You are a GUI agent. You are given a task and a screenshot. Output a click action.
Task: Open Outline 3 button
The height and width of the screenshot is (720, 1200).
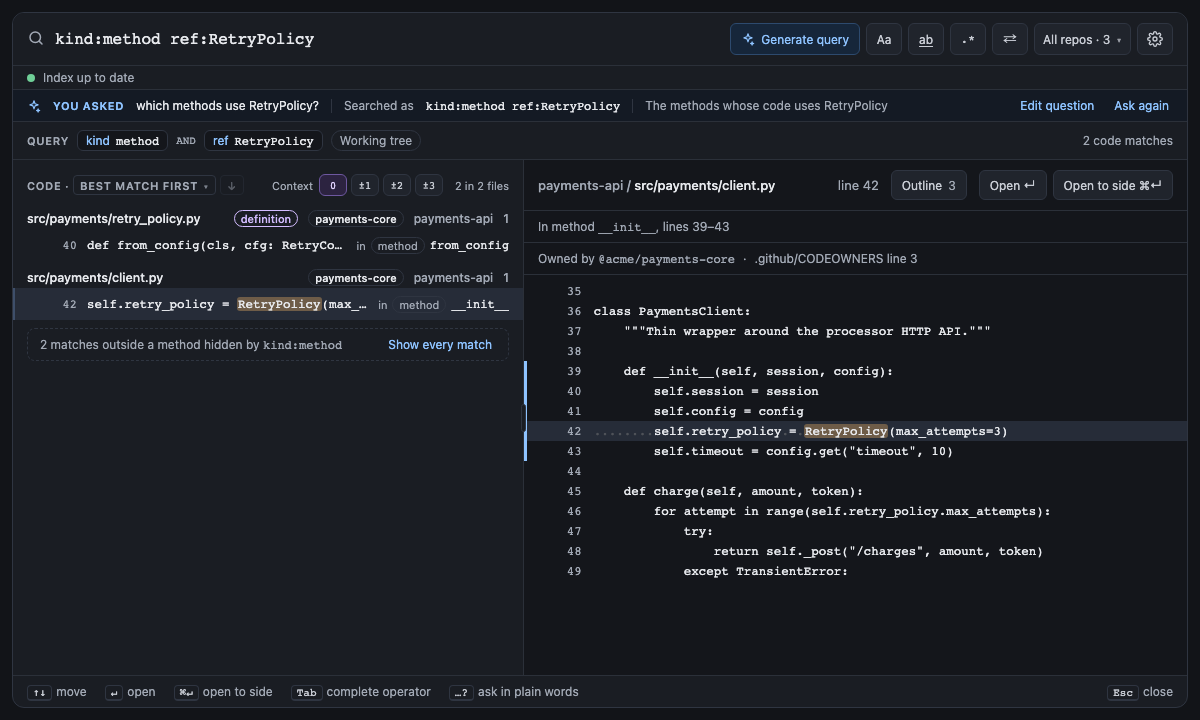929,186
